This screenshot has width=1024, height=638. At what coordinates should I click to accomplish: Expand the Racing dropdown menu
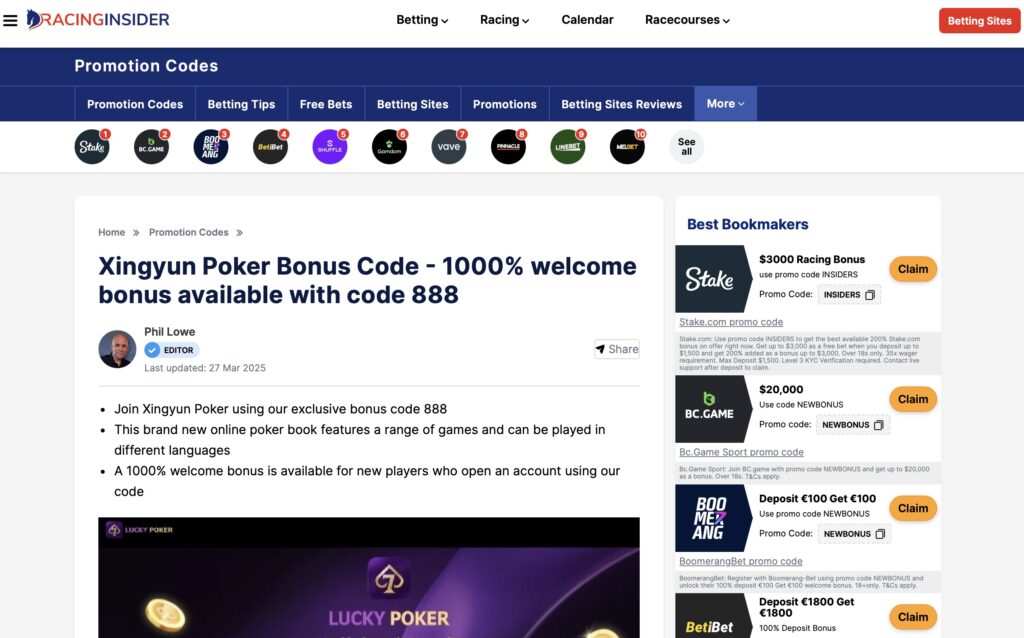click(x=504, y=20)
